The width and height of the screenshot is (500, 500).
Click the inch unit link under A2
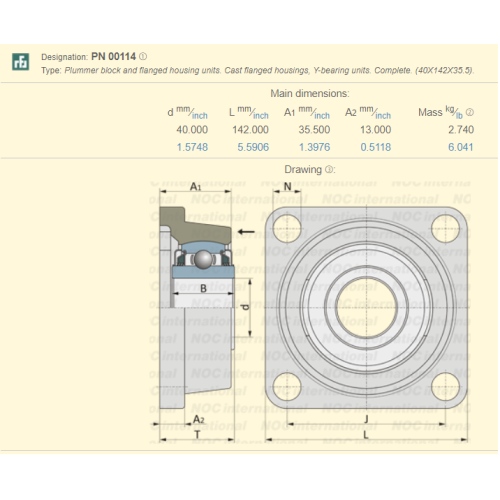point(383,116)
